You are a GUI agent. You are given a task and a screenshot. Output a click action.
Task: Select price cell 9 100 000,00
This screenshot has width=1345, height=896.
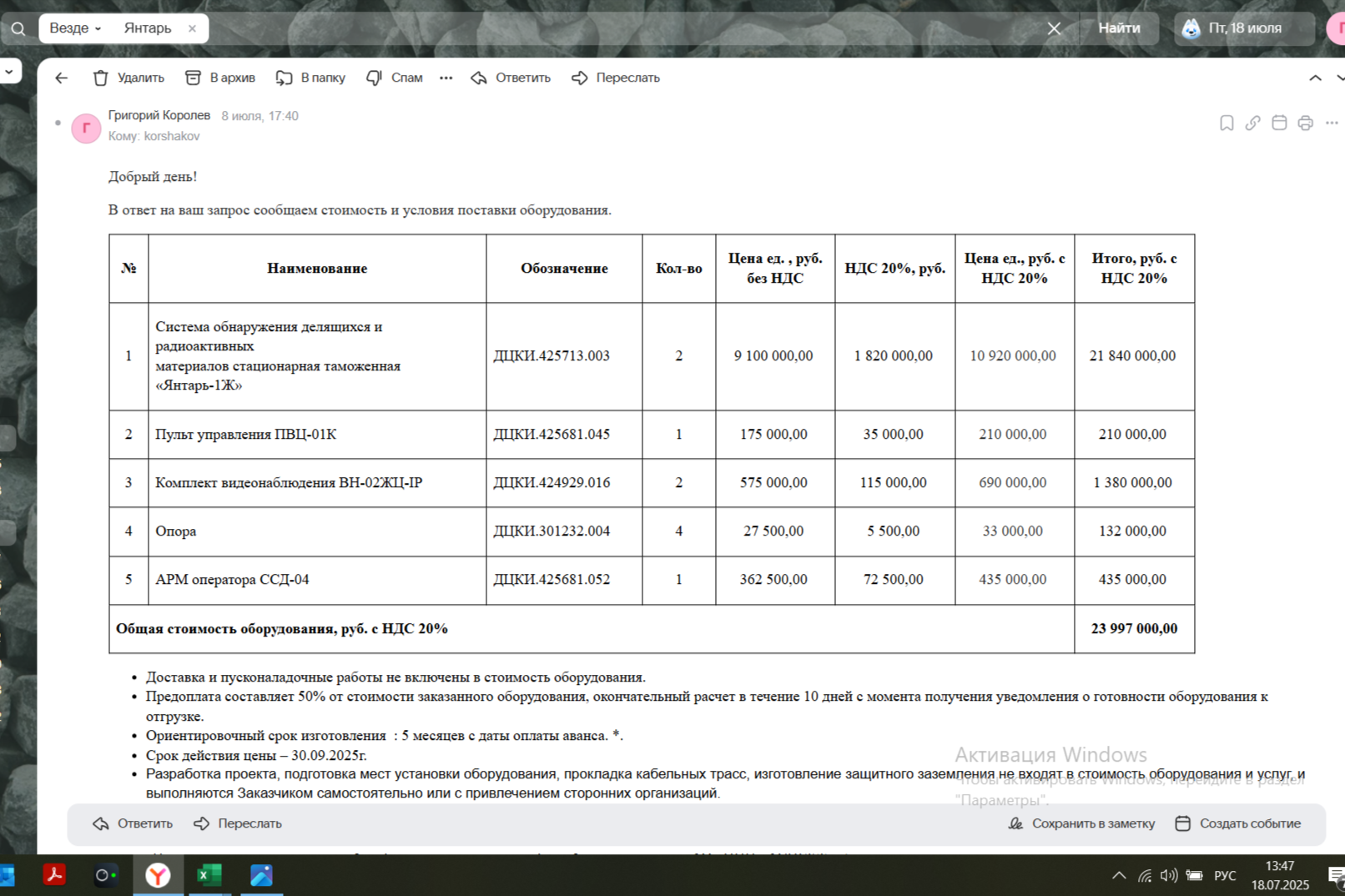[774, 356]
